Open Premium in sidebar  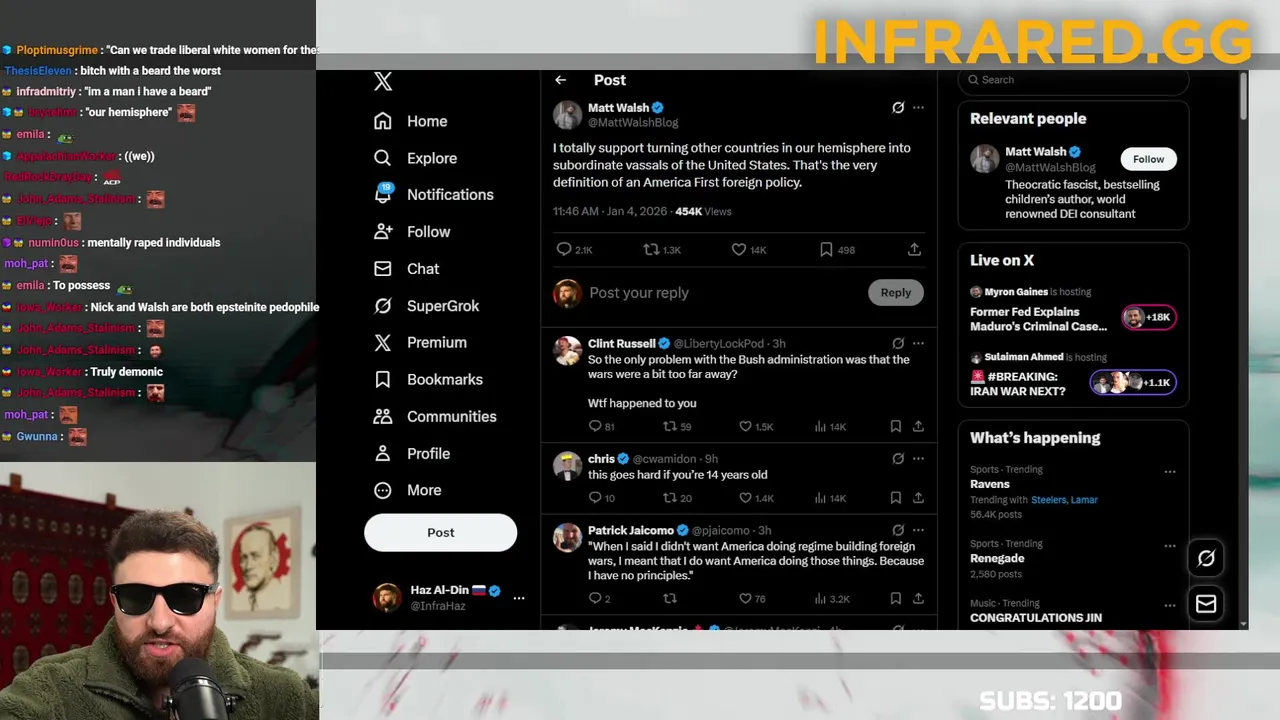click(x=420, y=342)
